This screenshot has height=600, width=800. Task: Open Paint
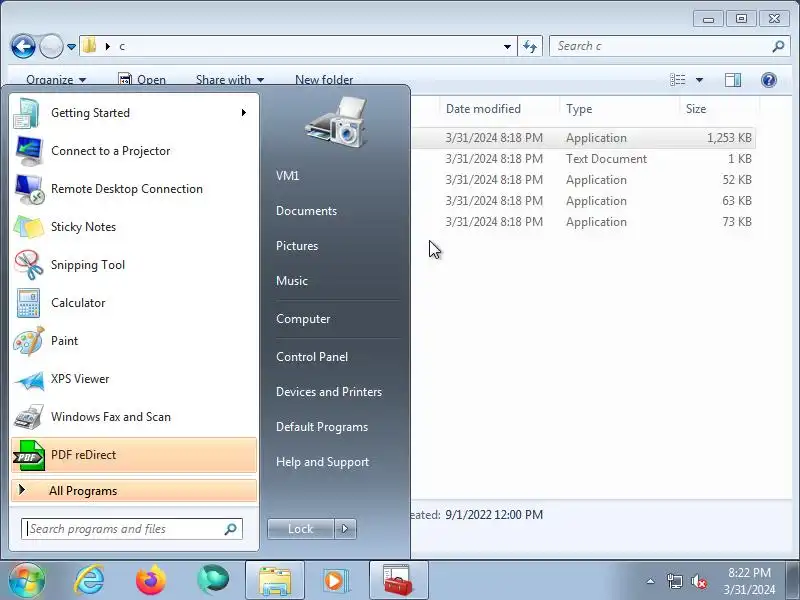click(x=134, y=341)
